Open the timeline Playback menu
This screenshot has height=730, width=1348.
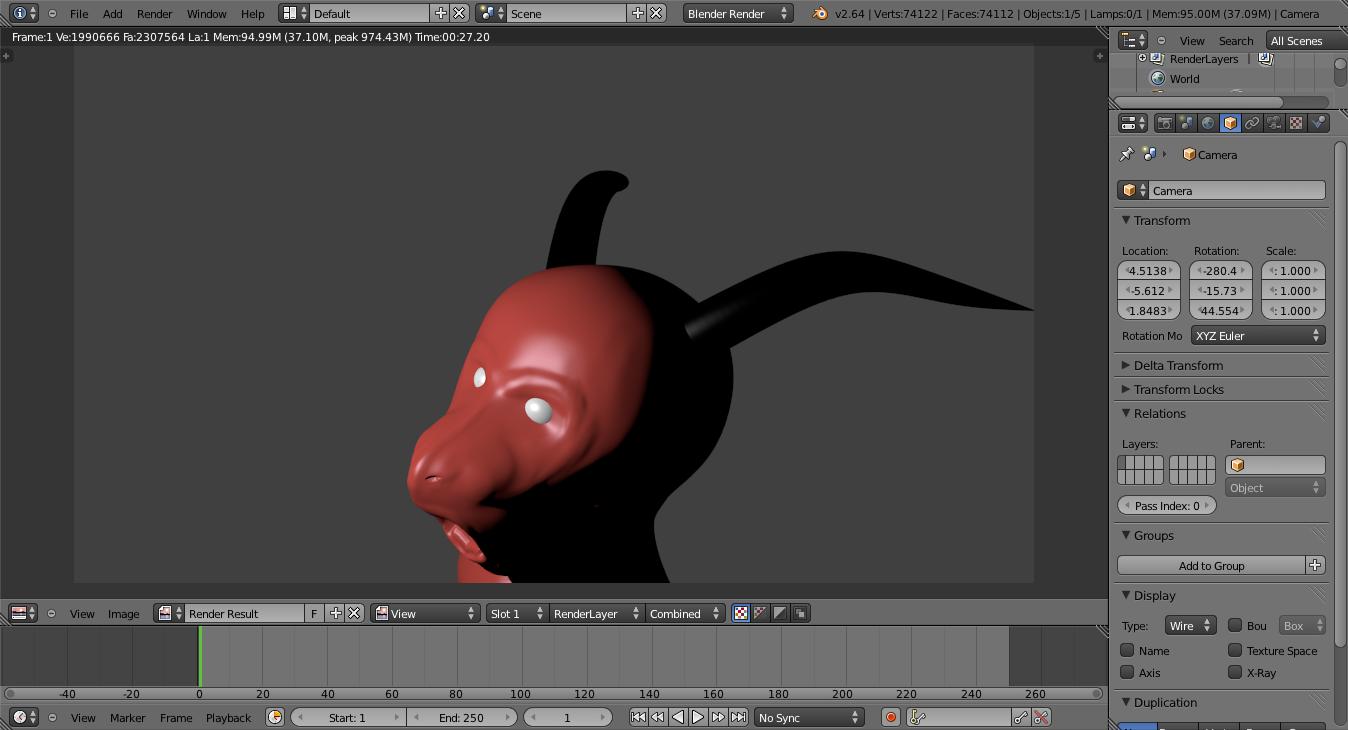pyautogui.click(x=228, y=717)
